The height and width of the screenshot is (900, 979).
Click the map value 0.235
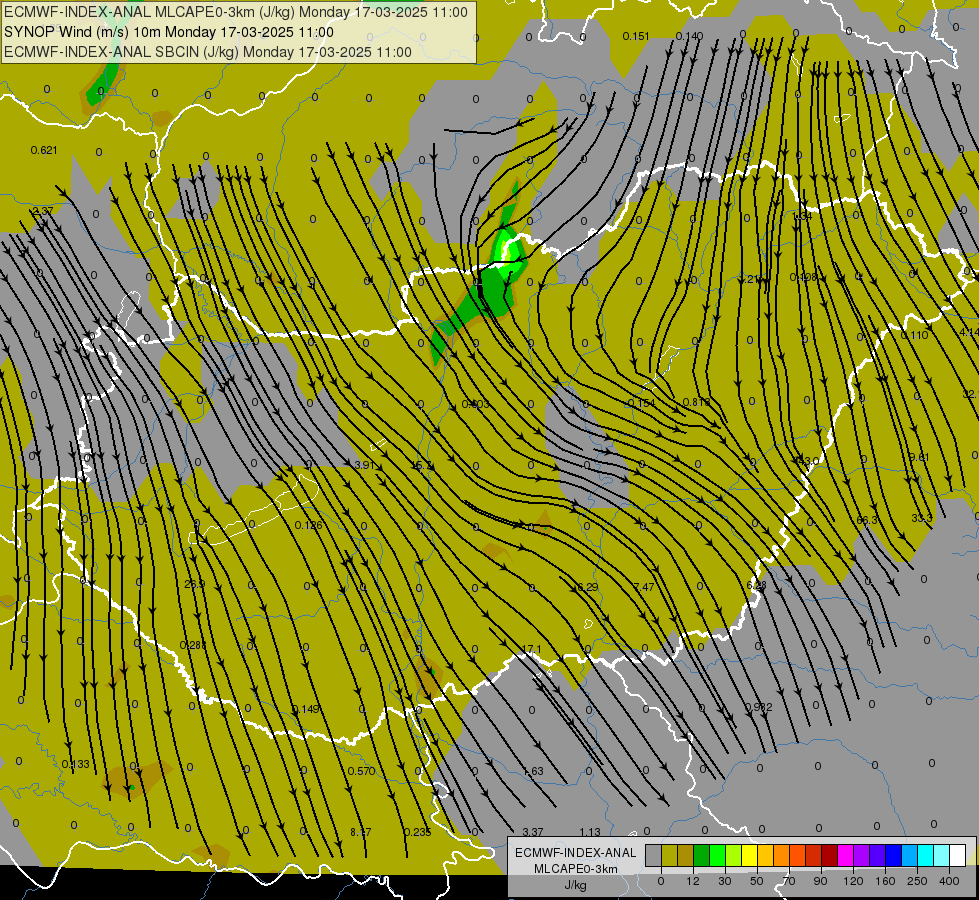(x=417, y=832)
